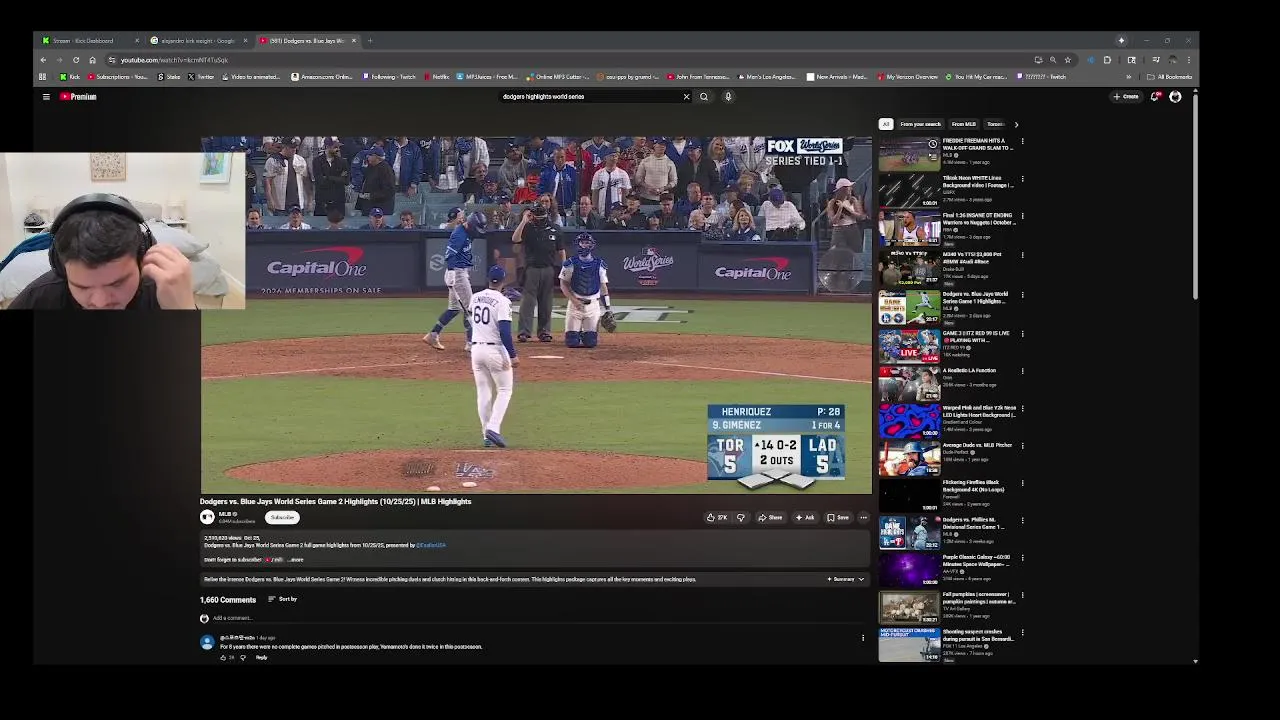Run search with the magnifier button
1280x720 pixels.
[704, 97]
